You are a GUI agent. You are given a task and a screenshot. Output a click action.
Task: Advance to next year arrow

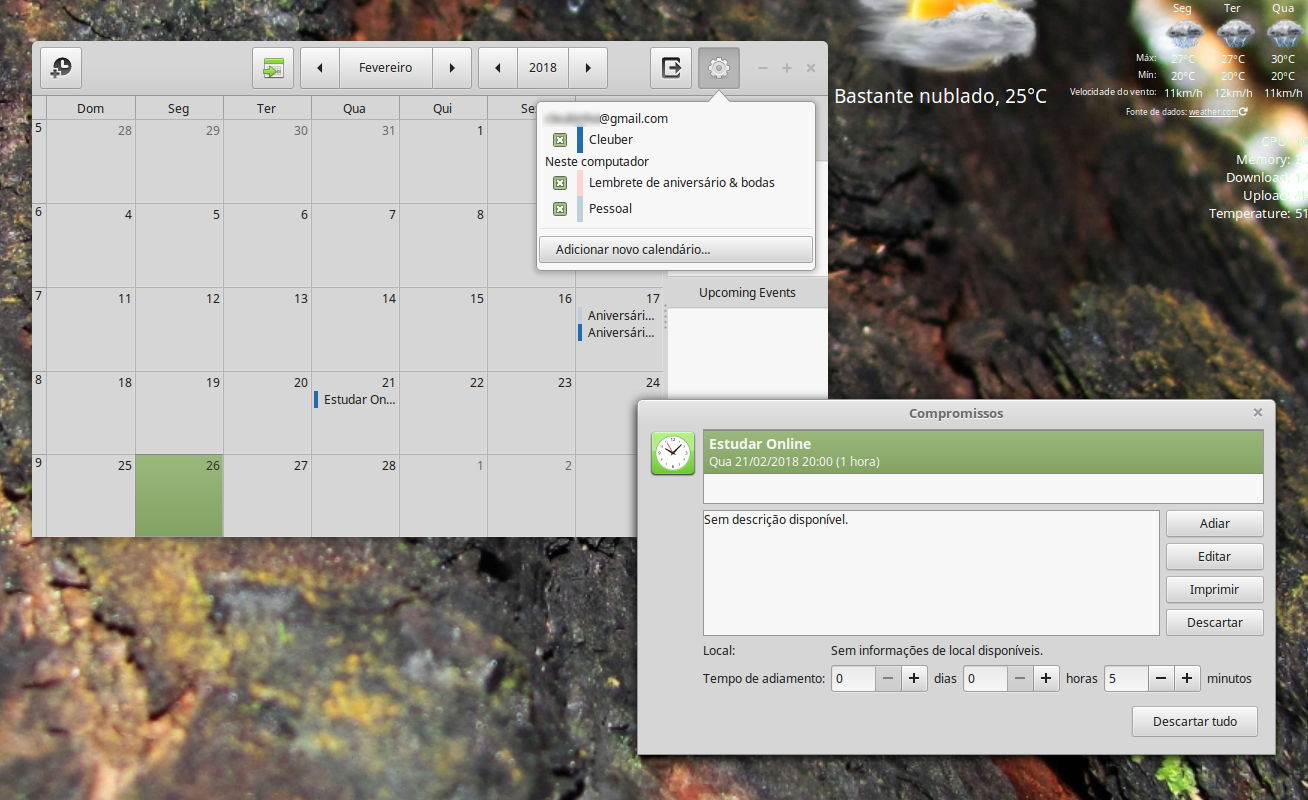[588, 68]
